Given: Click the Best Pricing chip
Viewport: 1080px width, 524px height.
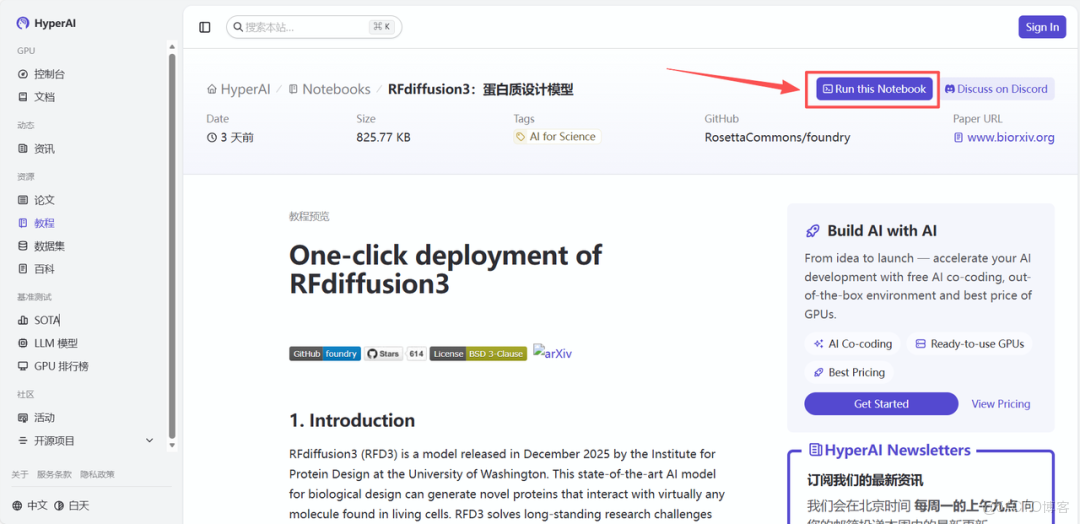Looking at the screenshot, I should [849, 373].
